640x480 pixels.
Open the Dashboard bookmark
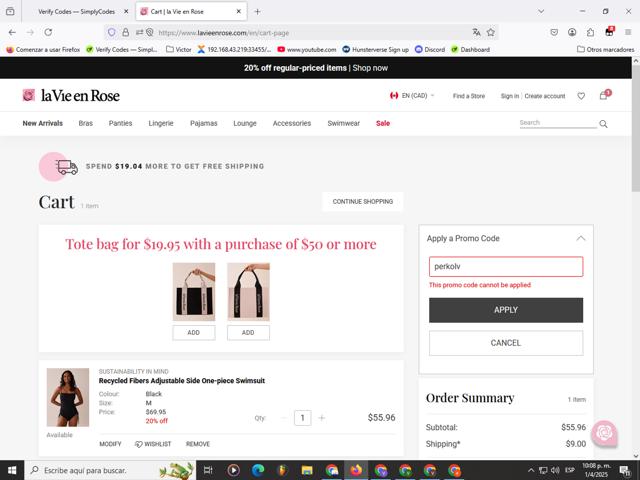point(471,49)
